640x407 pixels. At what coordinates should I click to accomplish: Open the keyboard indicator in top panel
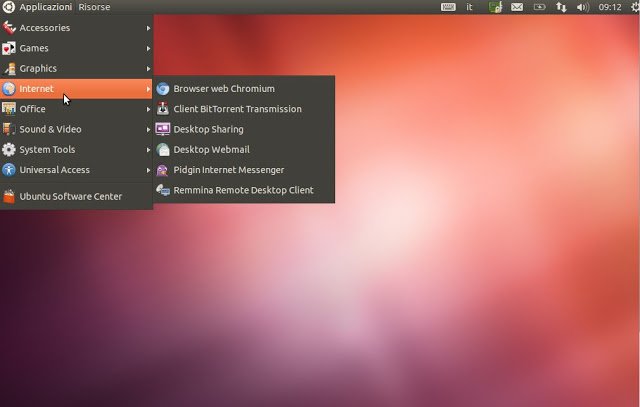448,7
